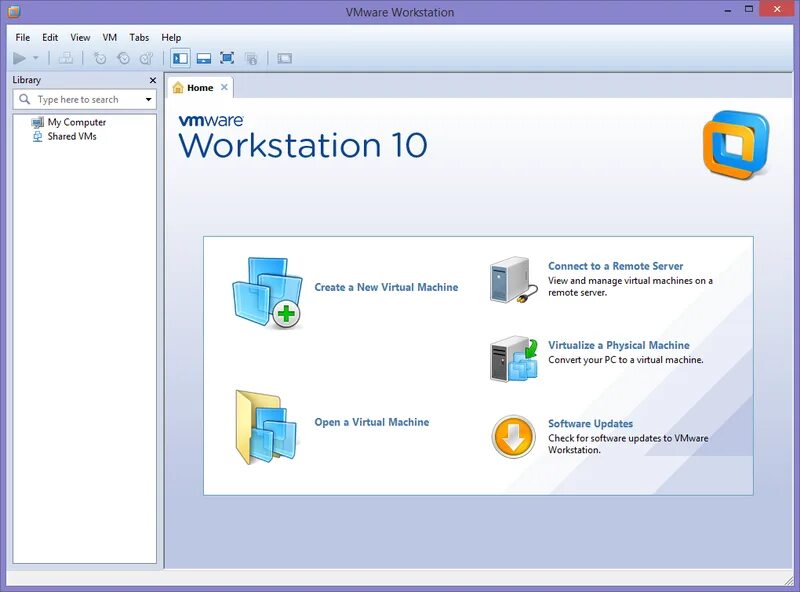Click the 'Library' panel title
The image size is (800, 592).
coord(27,80)
